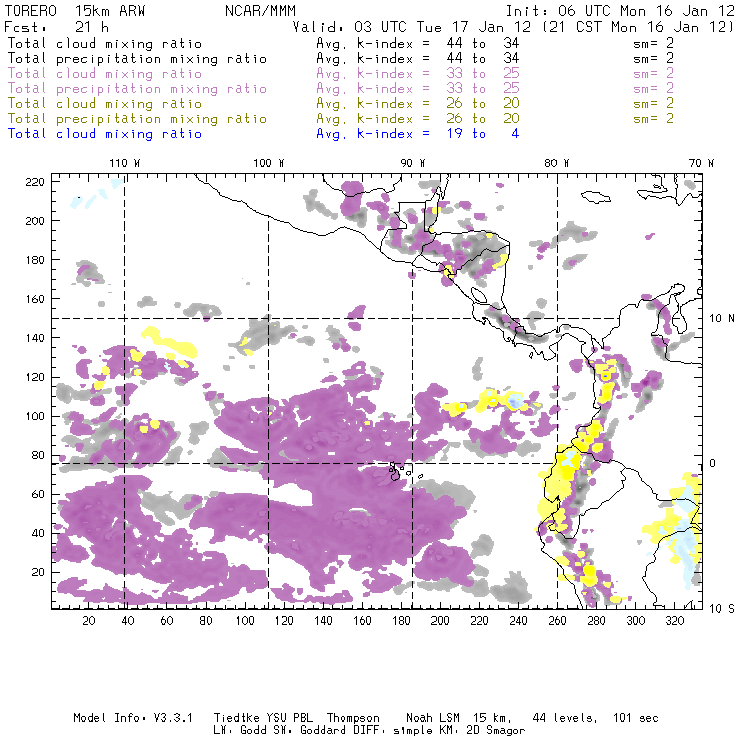The image size is (740, 740).
Task: Click the pink 'Total precipitation mixing ratio' legend row
Action: 137,89
